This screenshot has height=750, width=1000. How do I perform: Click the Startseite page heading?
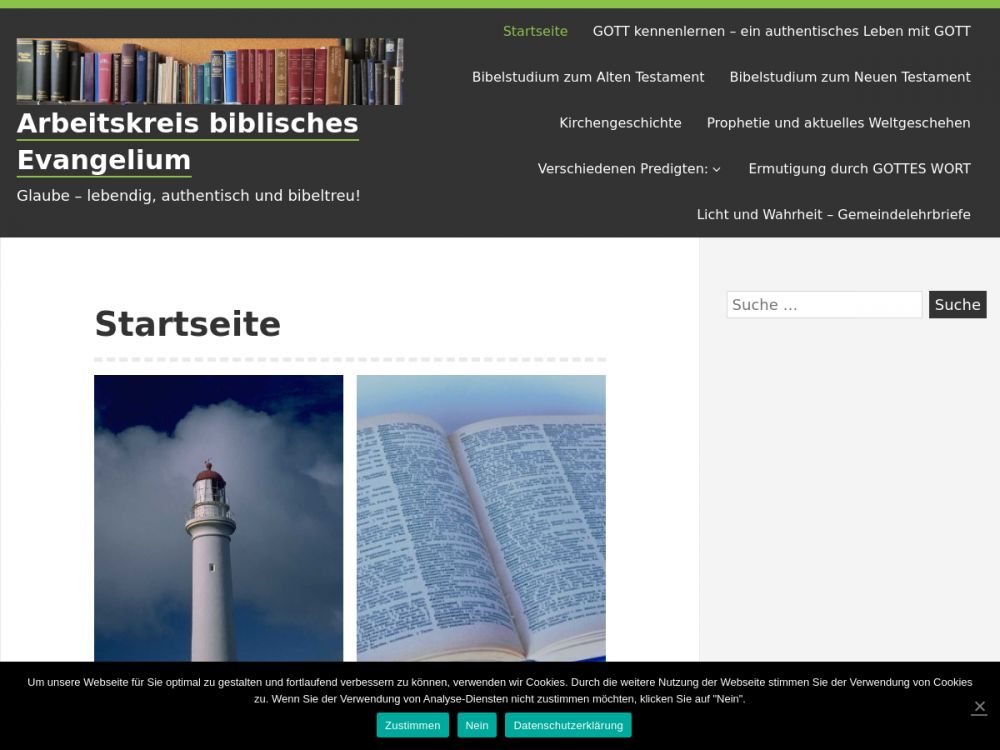point(187,324)
